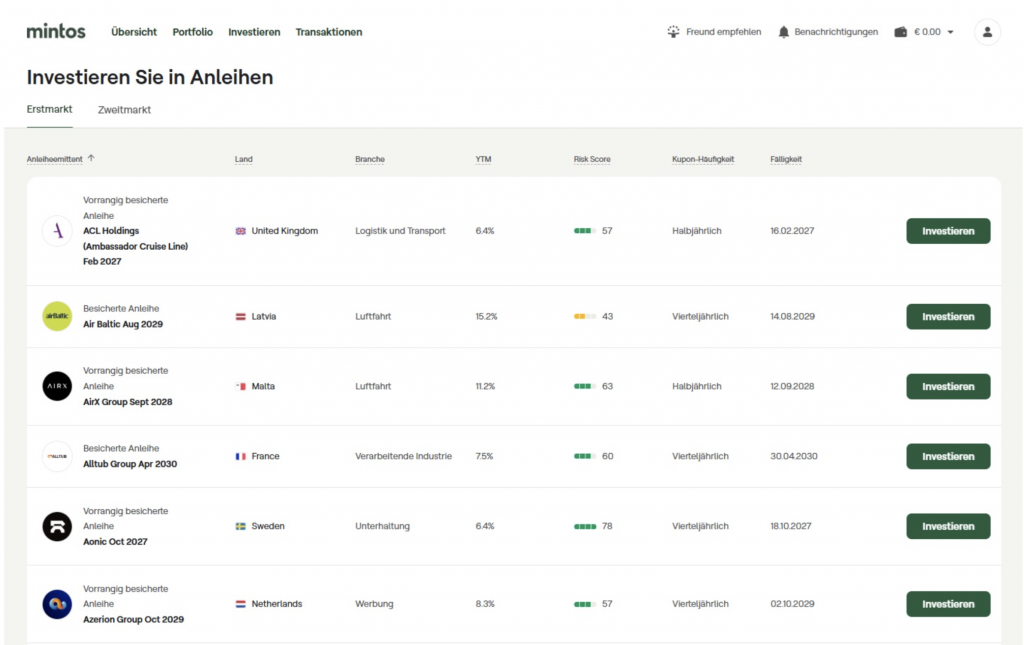The image size is (1024, 645).
Task: Select the Unterhaltung industry cell
Action: (383, 526)
